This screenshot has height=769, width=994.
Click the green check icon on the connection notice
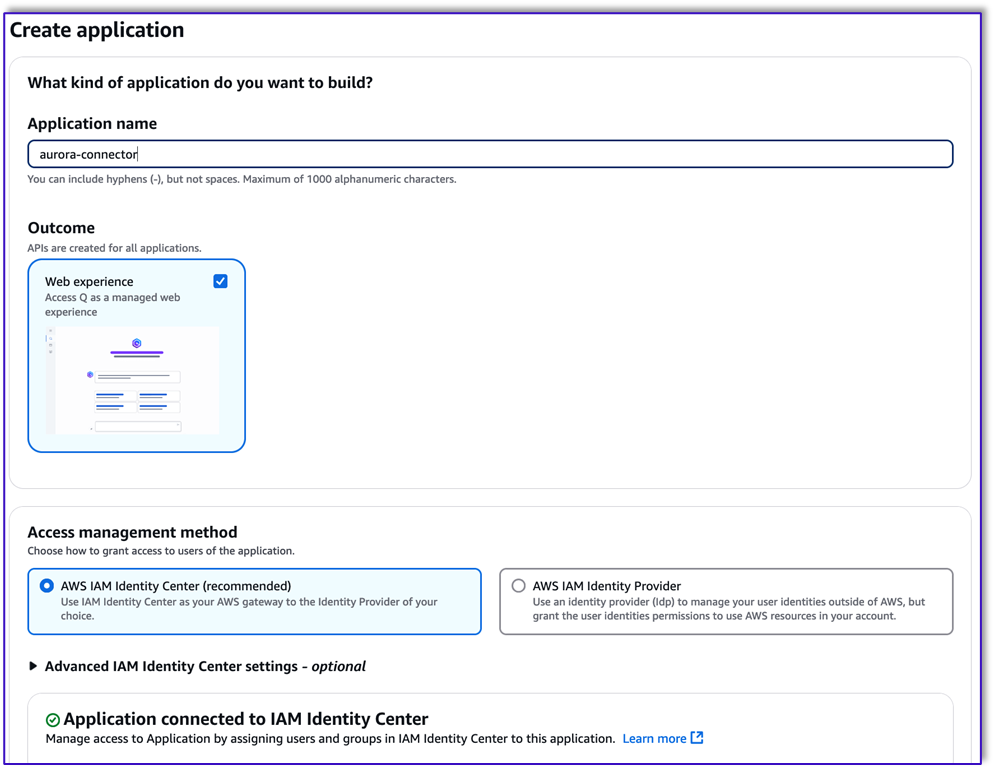point(51,718)
